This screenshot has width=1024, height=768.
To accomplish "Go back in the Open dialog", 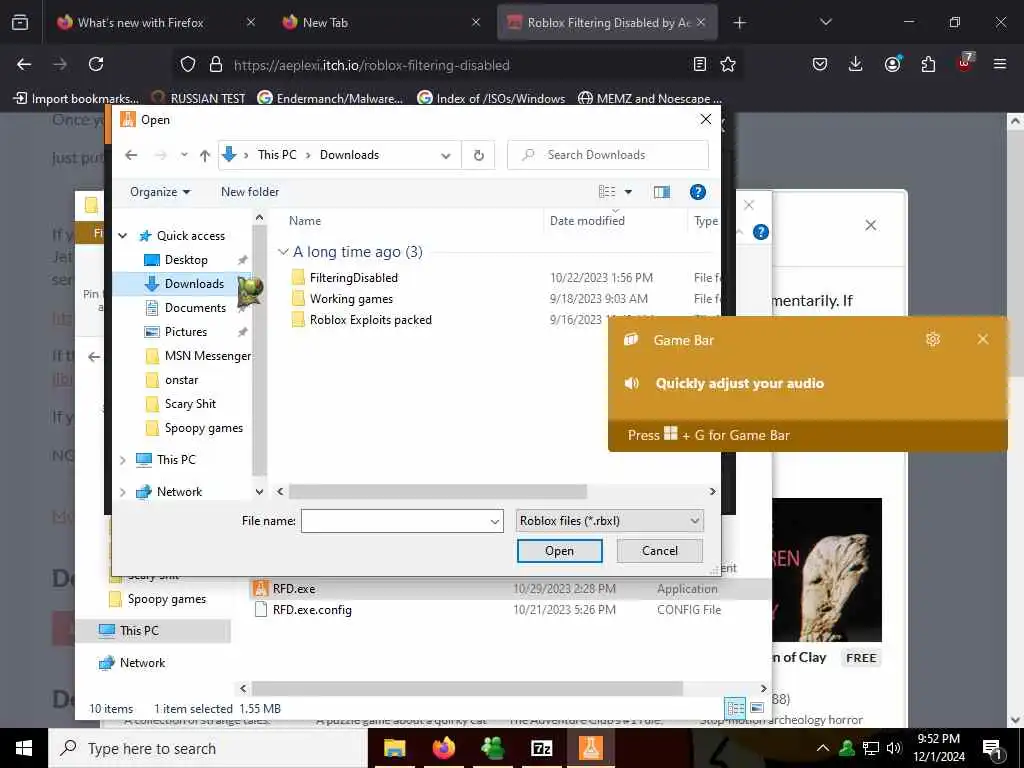I will point(131,155).
